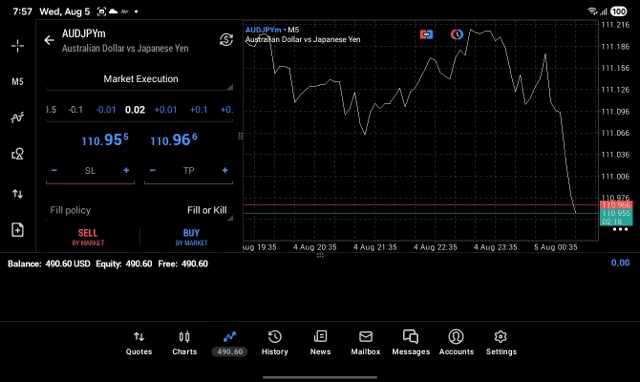Tap the 4 Aug 22:35 time label
The image size is (640, 382).
coord(435,247)
